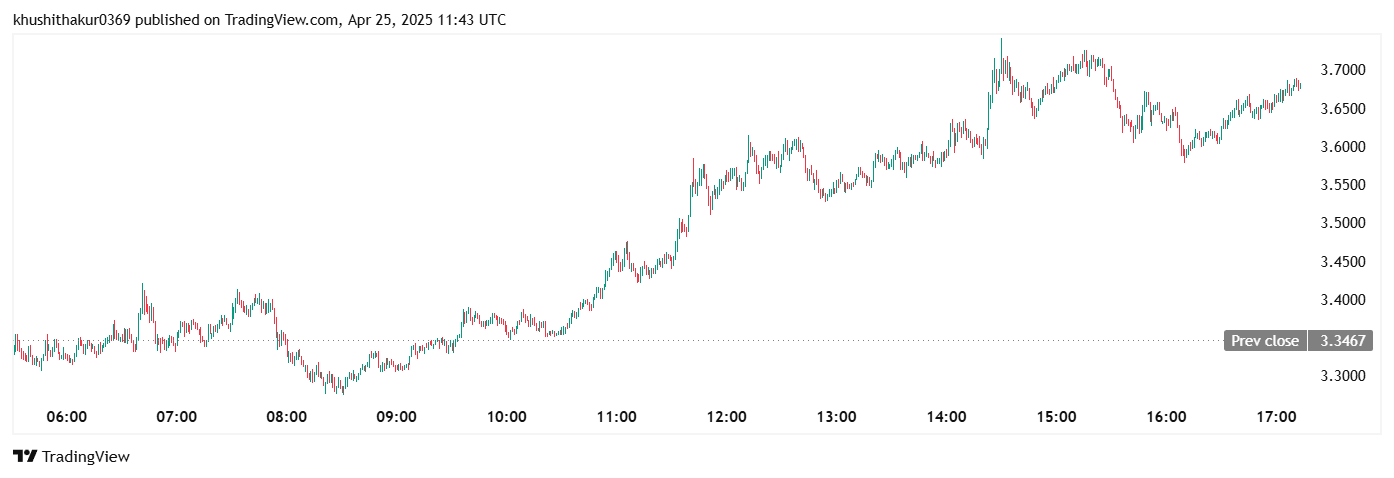The height and width of the screenshot is (478, 1394).
Task: Click the 3.7000 price scale label
Action: pos(1341,70)
